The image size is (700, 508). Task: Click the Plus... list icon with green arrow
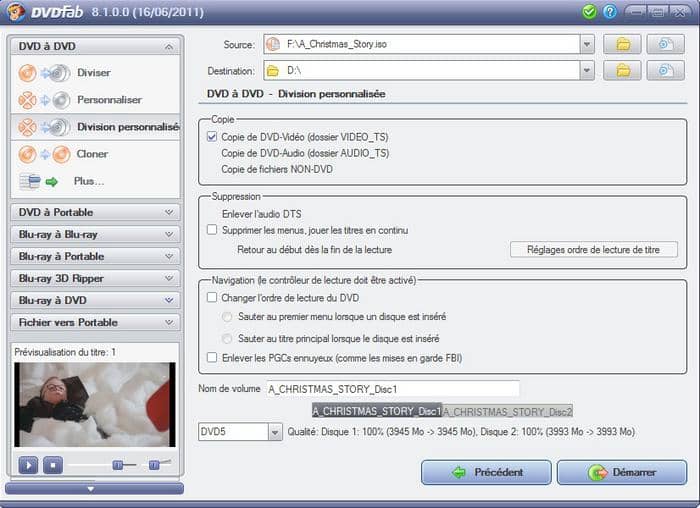38,182
